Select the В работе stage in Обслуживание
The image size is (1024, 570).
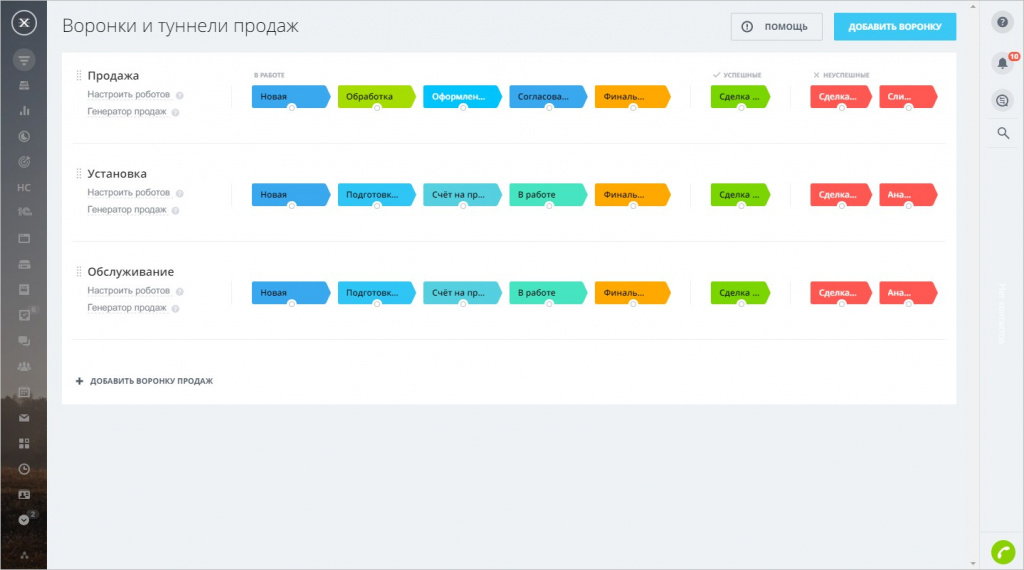(x=548, y=293)
